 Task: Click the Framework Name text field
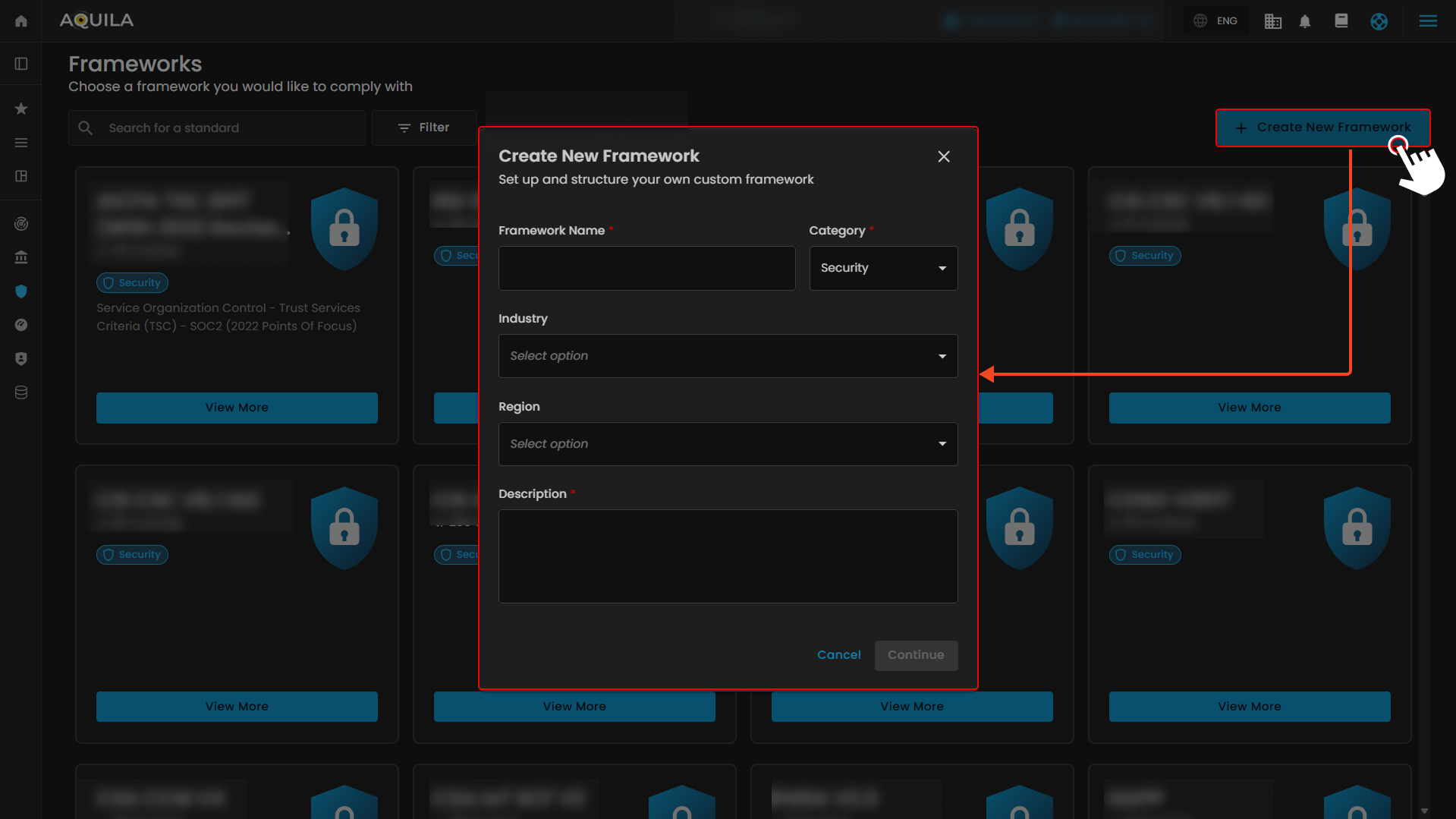coord(646,268)
